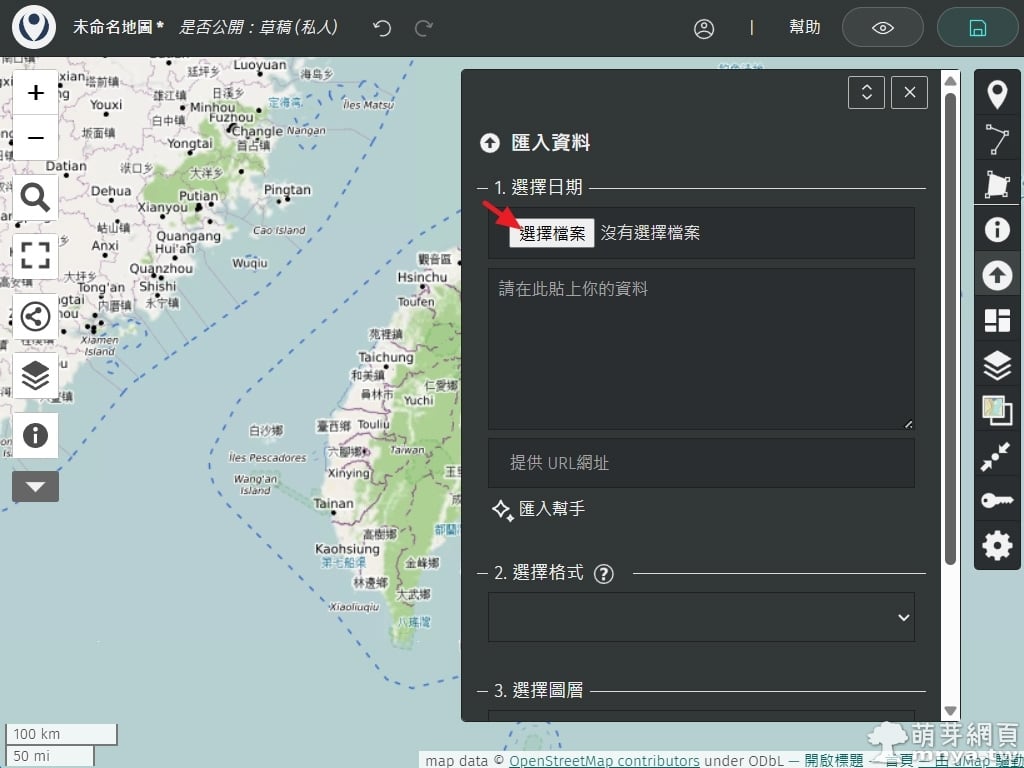Open OpenStreetMap contributors link
Screen dimensions: 1024x768
tap(604, 760)
